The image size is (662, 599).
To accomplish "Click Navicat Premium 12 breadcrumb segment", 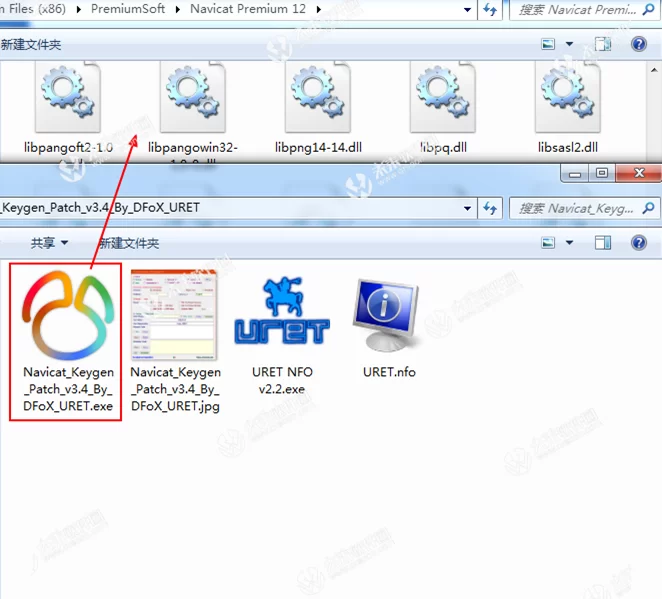I will 257,10.
